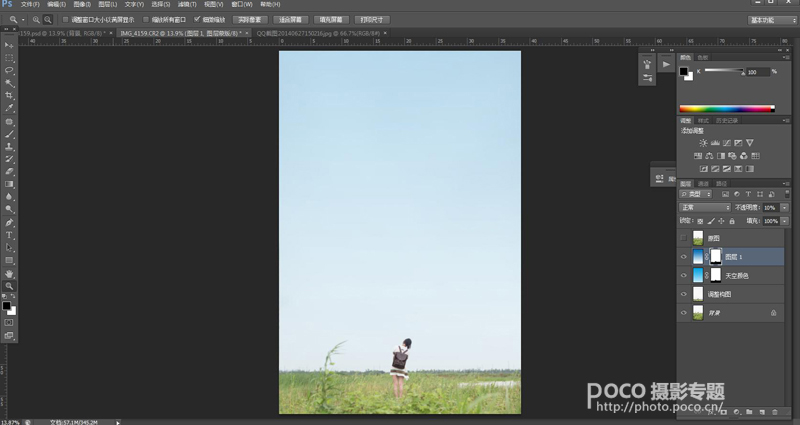Viewport: 800px width, 425px height.
Task: Select the Magic Wand tool
Action: [9, 83]
